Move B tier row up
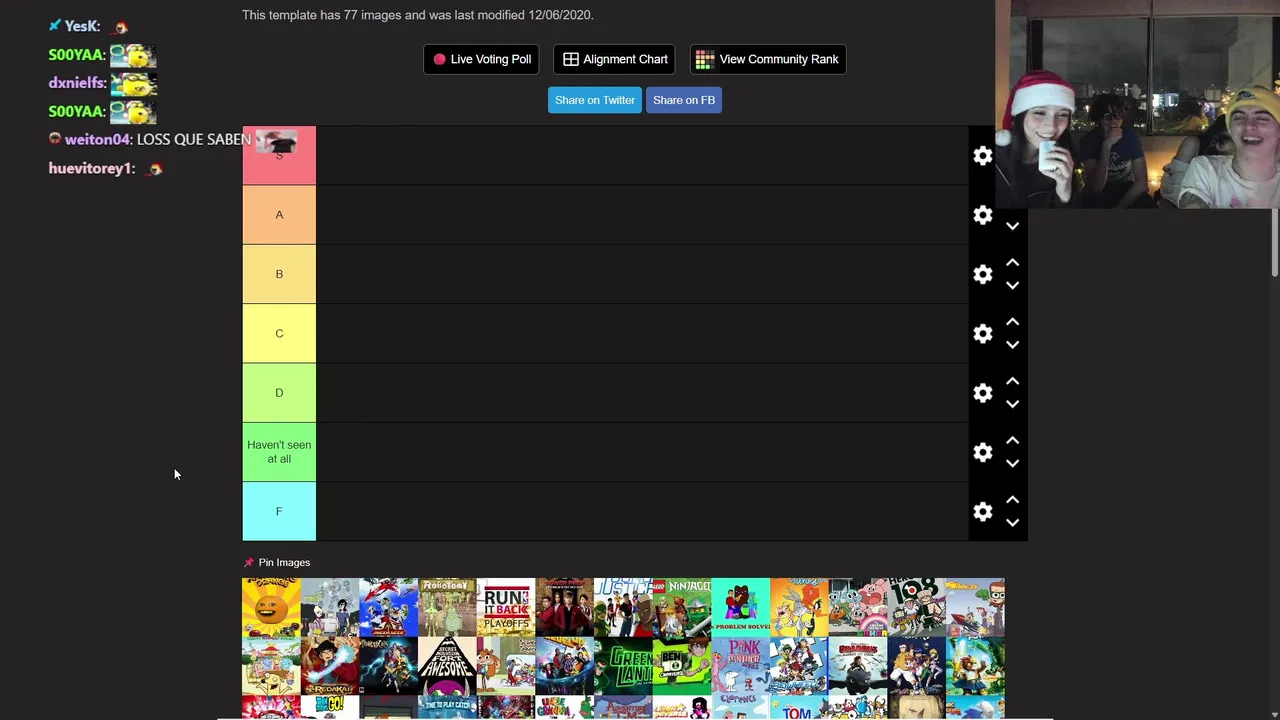Image resolution: width=1280 pixels, height=720 pixels. [x=1012, y=262]
